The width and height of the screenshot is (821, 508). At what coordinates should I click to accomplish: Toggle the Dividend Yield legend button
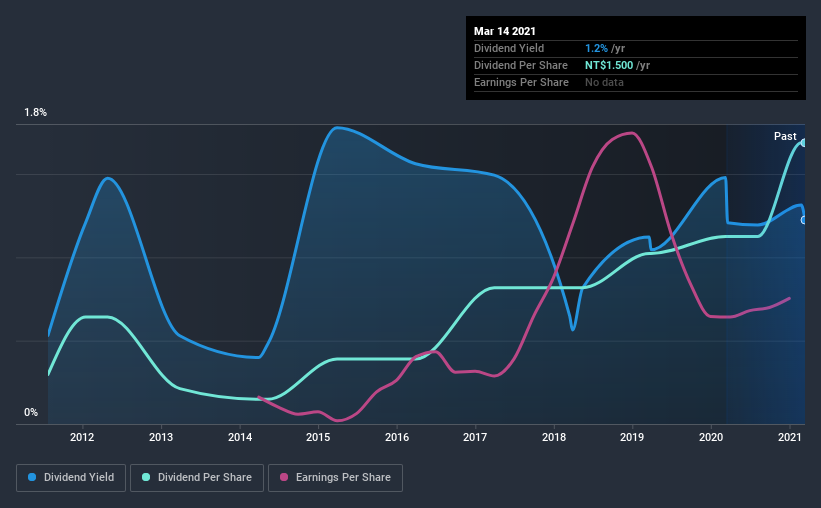pyautogui.click(x=71, y=478)
